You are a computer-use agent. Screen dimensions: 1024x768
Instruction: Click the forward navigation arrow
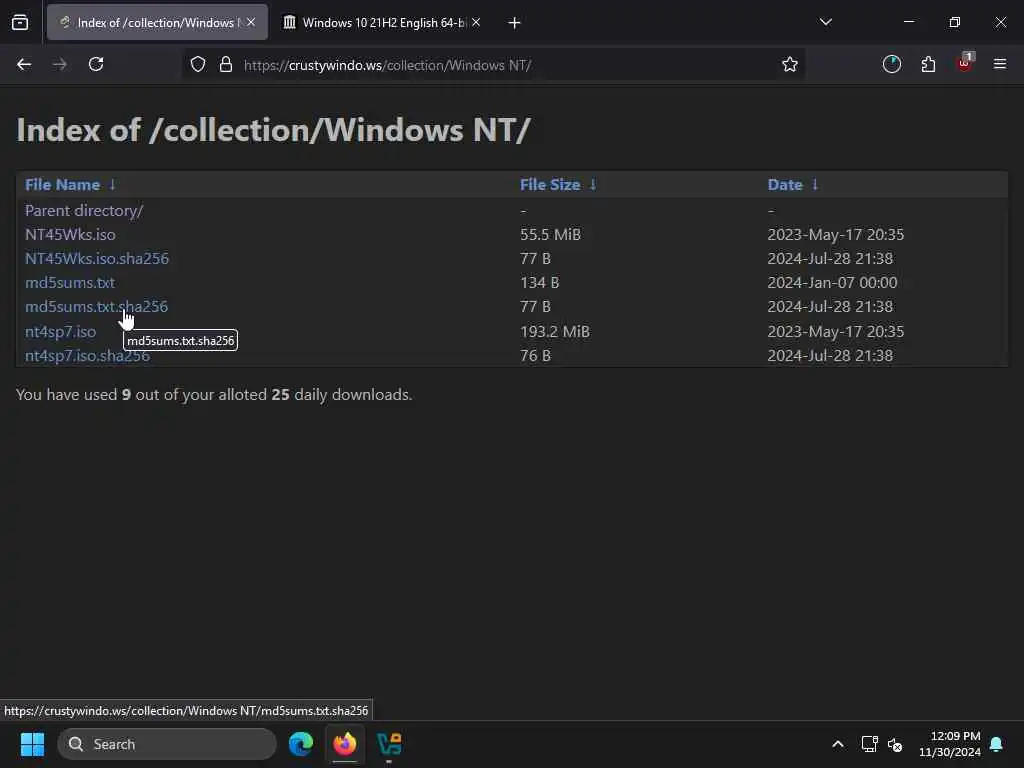pos(59,64)
